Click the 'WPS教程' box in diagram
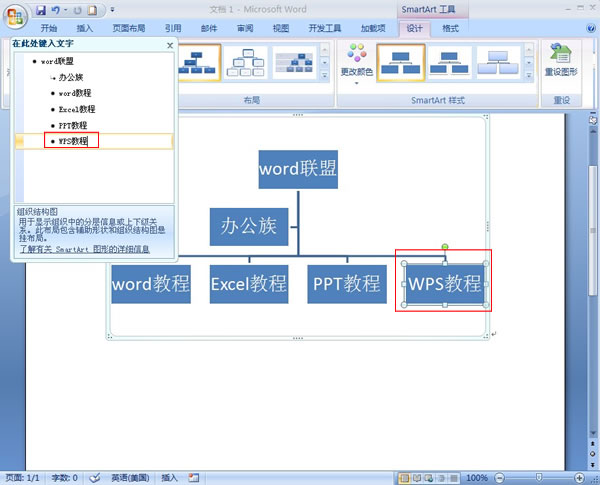600x485 pixels. [445, 284]
